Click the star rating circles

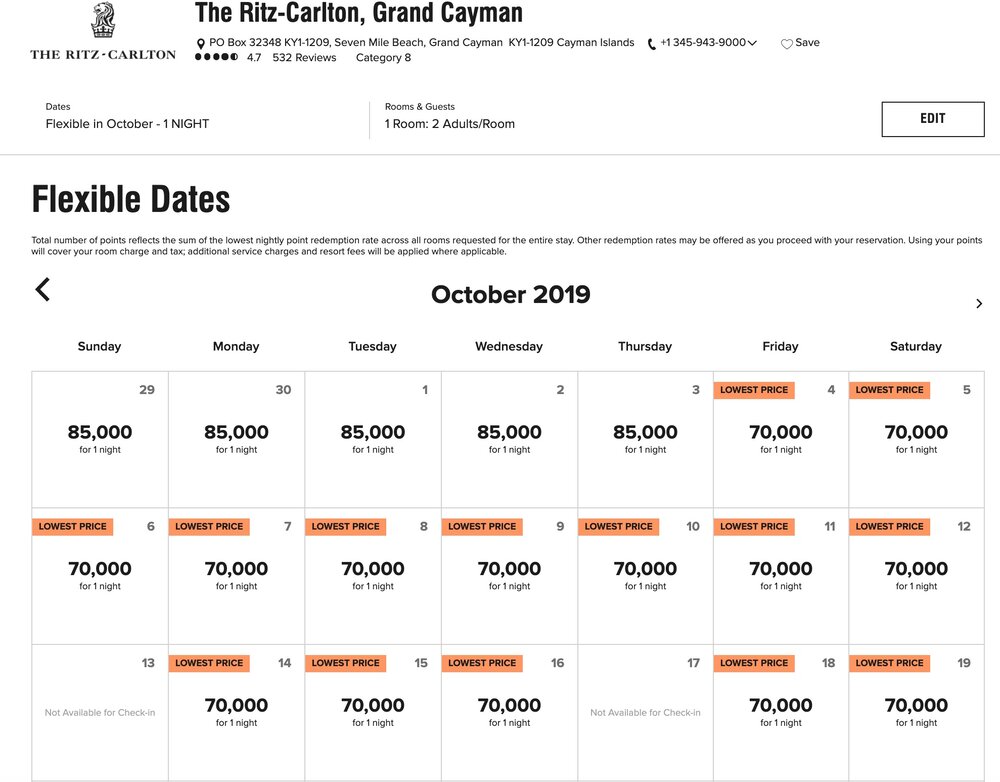(216, 58)
